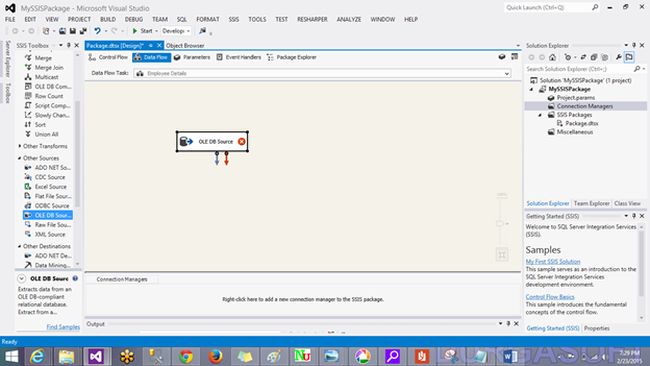Select OLE DB Source component on canvas
Image resolution: width=650 pixels, height=366 pixels.
click(212, 141)
